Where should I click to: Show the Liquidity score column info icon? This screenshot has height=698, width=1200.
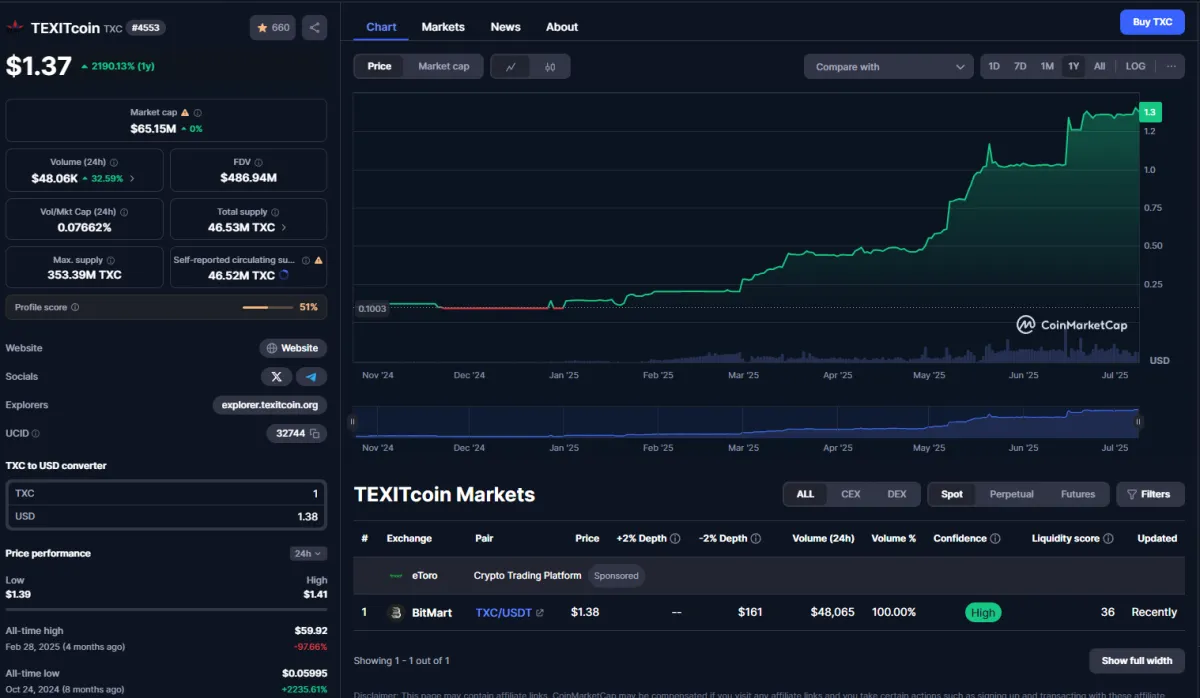click(x=1108, y=538)
